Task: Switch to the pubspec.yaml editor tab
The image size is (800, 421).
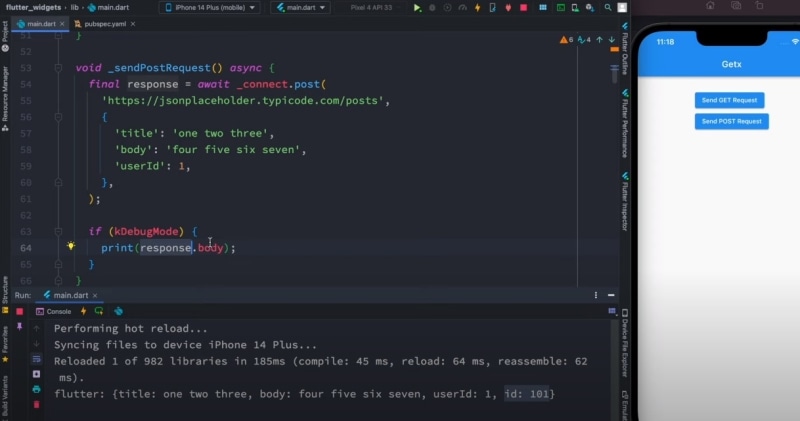Action: [x=98, y=22]
